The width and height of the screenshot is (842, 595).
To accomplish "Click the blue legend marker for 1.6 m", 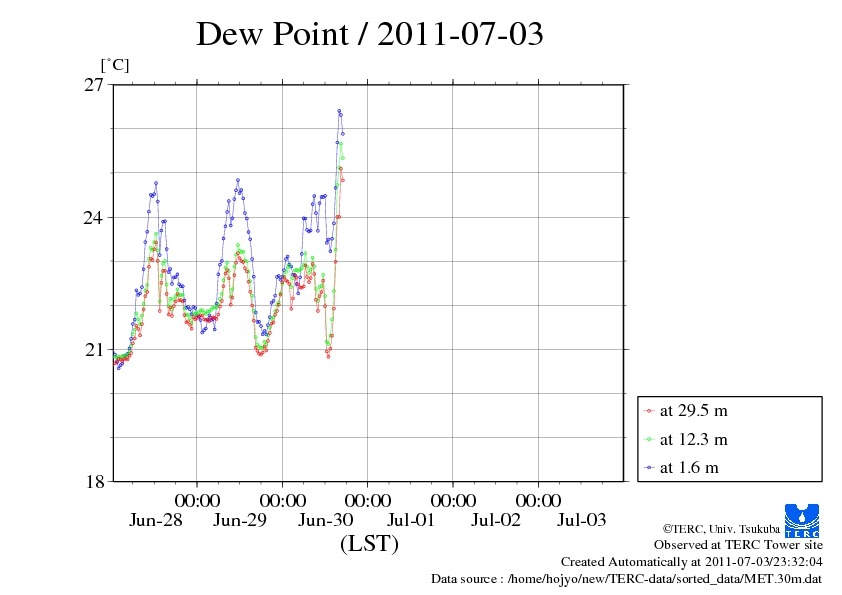I will [649, 468].
